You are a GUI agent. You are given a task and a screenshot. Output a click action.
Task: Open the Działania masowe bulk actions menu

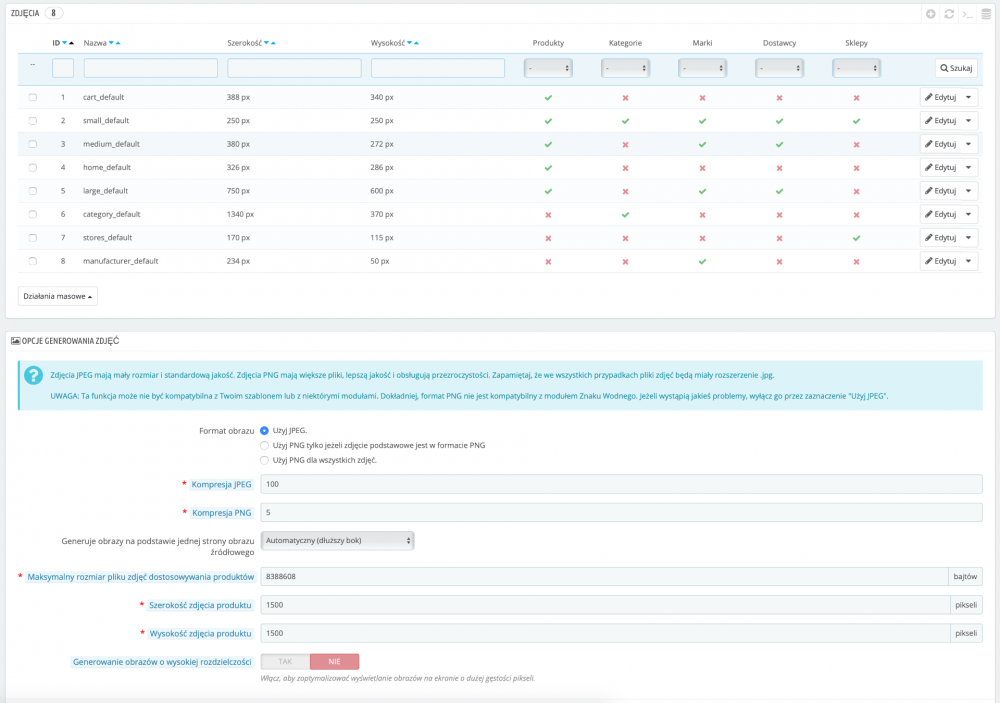(x=58, y=296)
